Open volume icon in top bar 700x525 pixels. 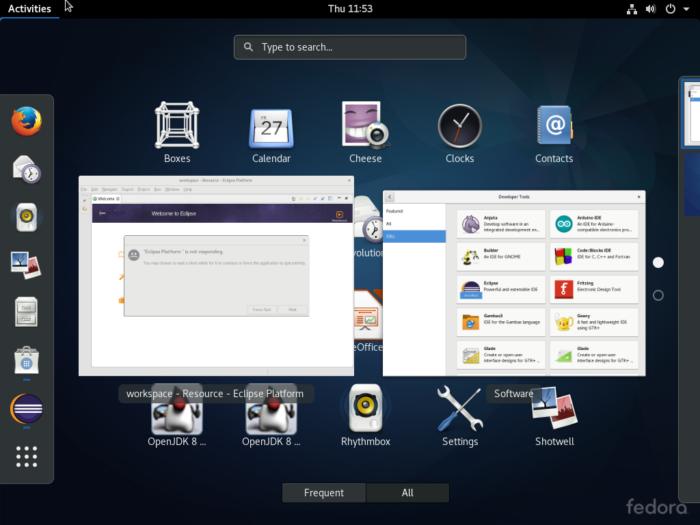[650, 9]
